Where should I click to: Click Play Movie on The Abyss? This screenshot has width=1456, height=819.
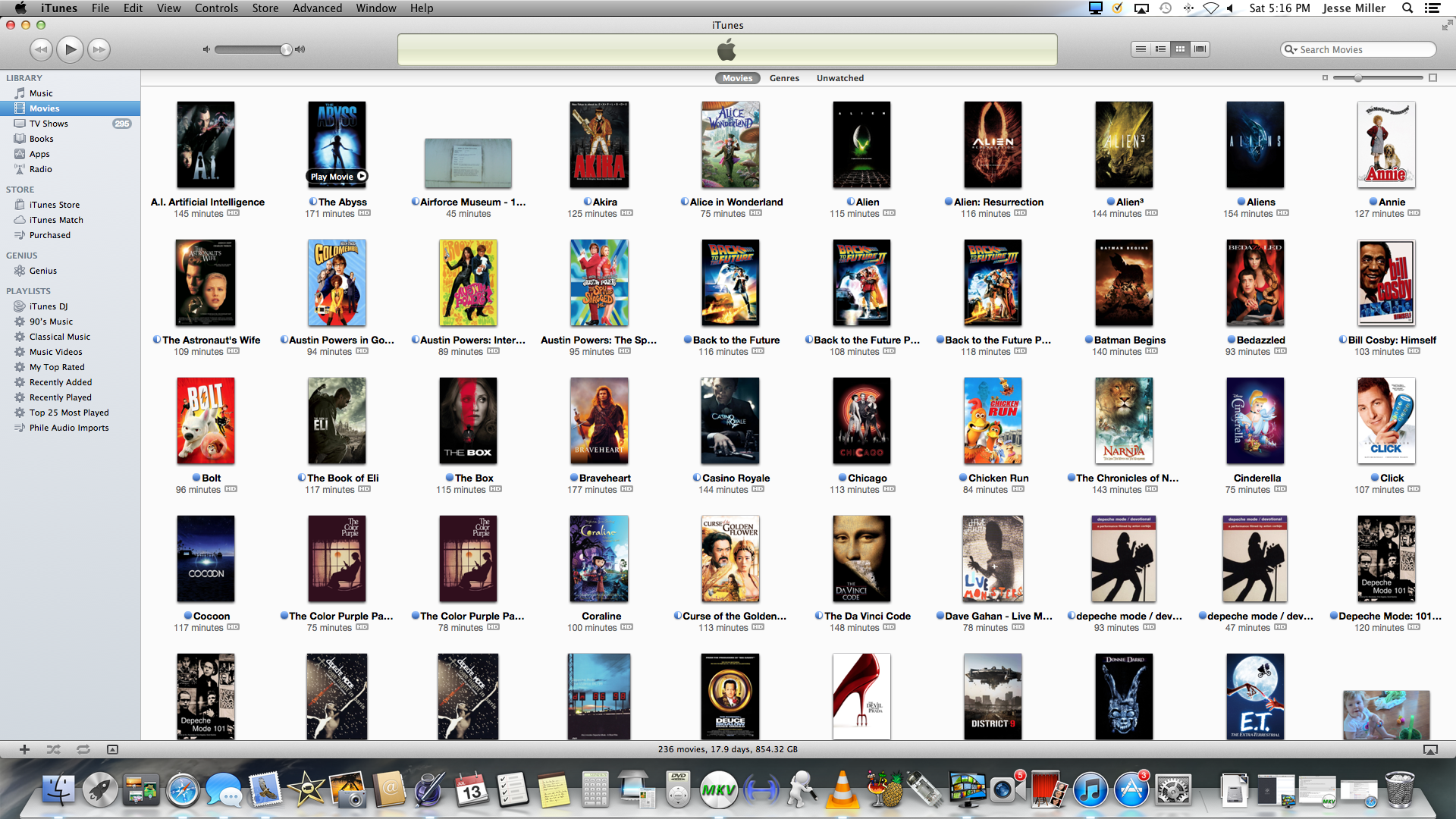coord(337,177)
